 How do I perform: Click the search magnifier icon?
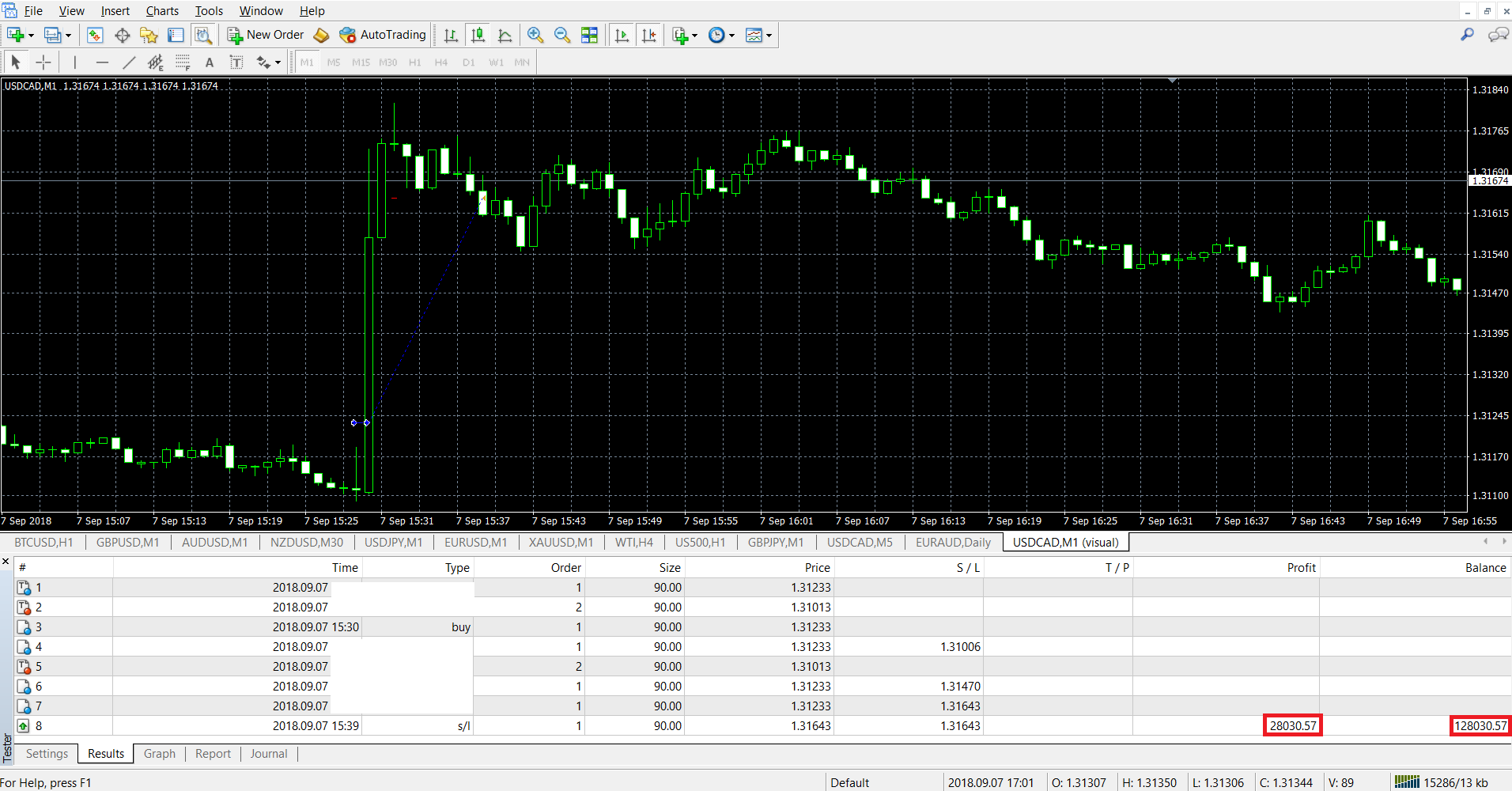[x=1467, y=35]
